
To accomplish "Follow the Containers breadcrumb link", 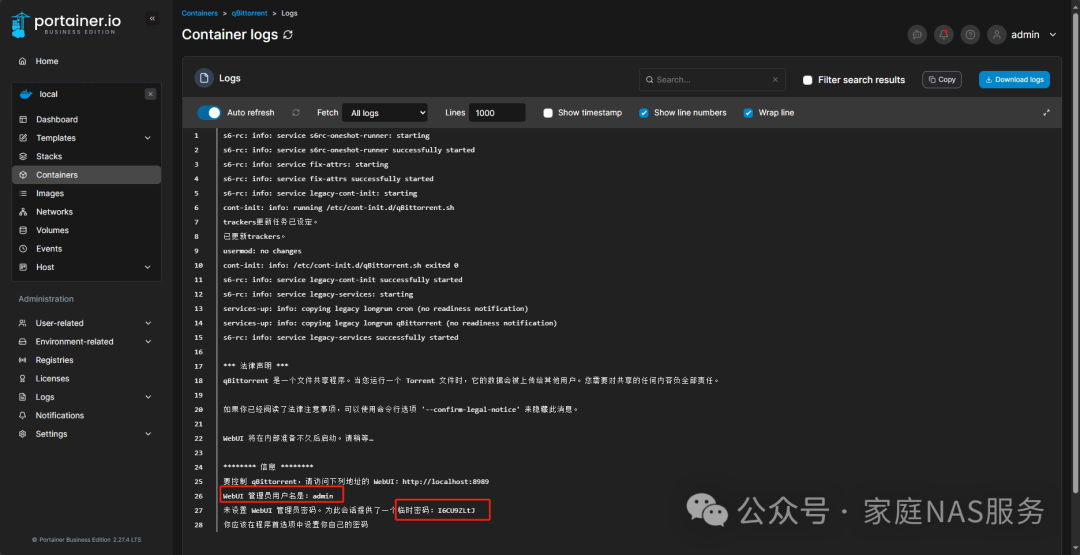I will click(x=200, y=13).
